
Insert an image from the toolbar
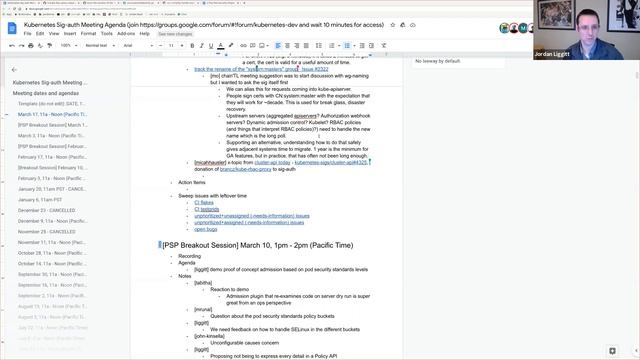click(x=262, y=45)
